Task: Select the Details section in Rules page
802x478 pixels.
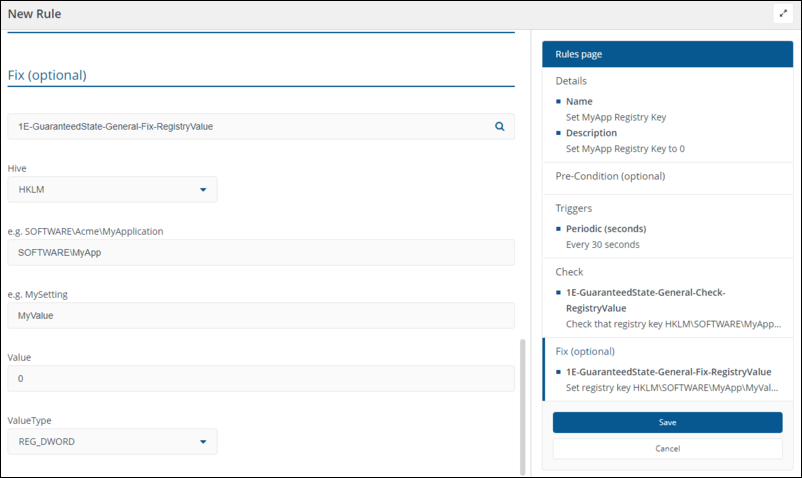Action: [x=571, y=81]
